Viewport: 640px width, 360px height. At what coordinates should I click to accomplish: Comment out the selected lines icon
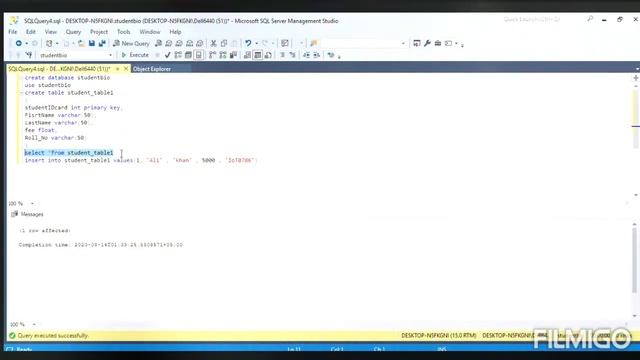pyautogui.click(x=282, y=55)
